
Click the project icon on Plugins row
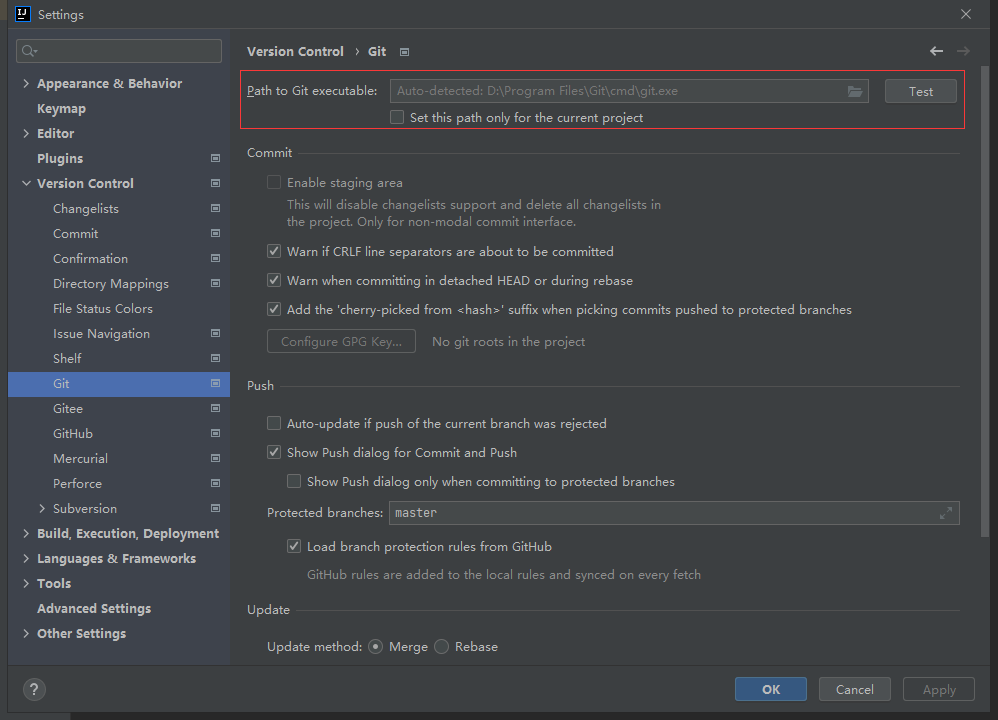coord(215,158)
